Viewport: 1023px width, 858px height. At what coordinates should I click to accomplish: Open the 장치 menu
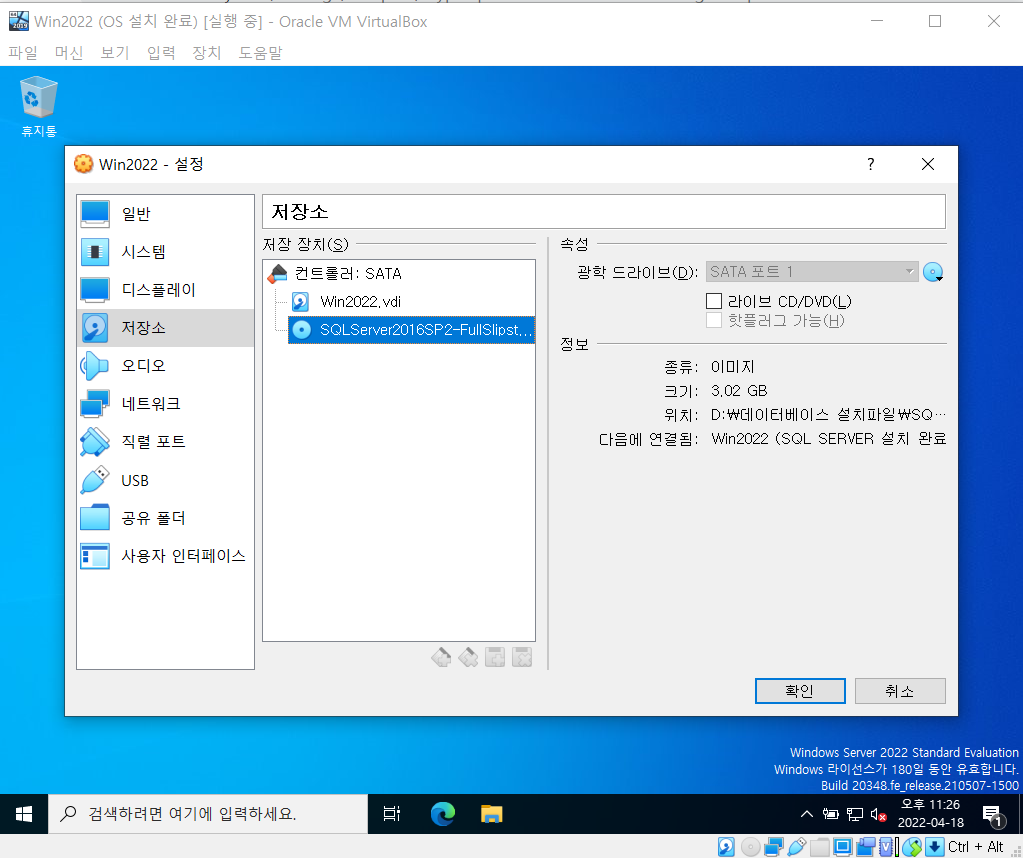(207, 53)
